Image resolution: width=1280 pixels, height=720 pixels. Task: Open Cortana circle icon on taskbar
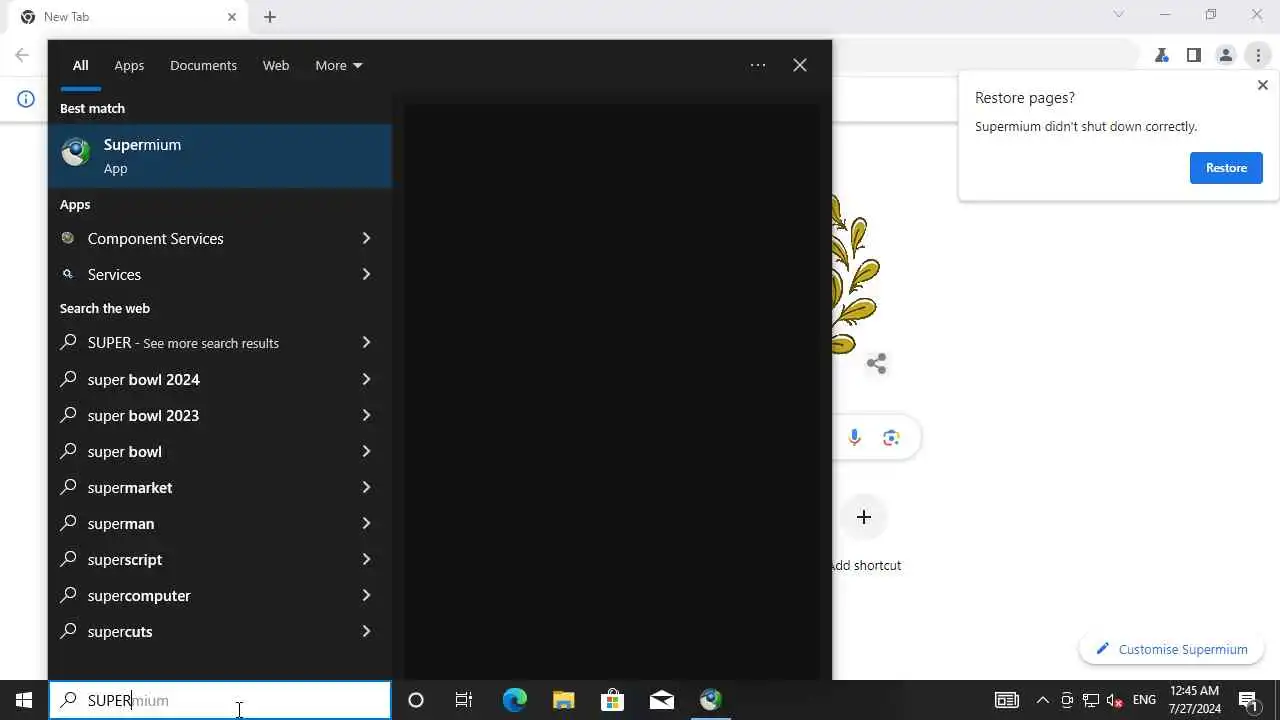[x=416, y=700]
